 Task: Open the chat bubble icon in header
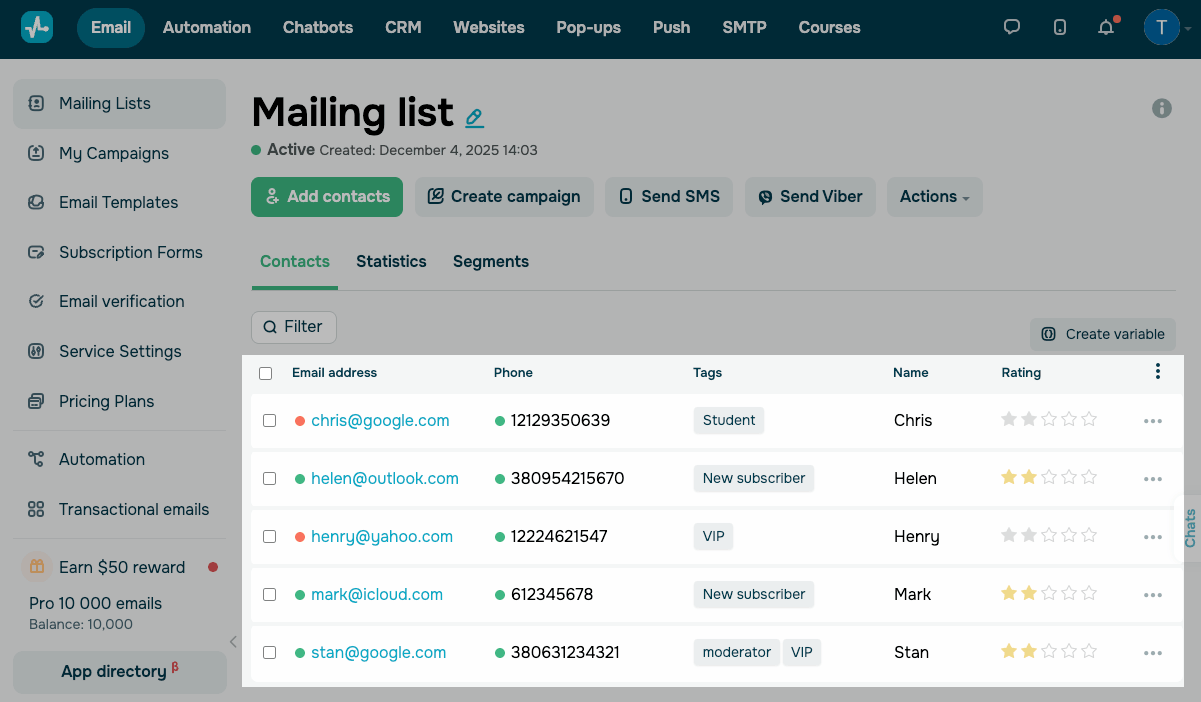(x=1012, y=28)
